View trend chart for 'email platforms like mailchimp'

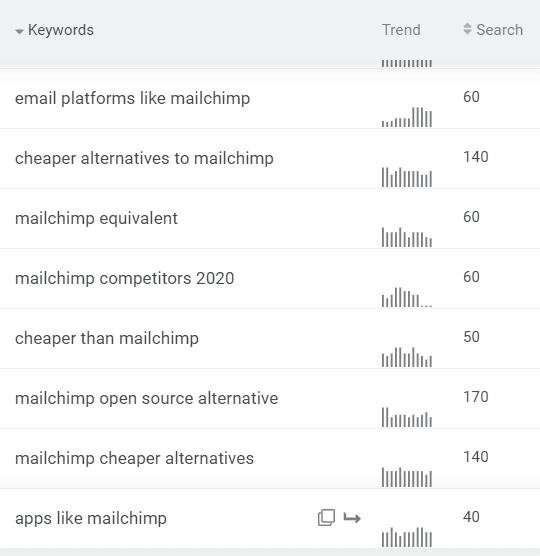click(x=407, y=117)
